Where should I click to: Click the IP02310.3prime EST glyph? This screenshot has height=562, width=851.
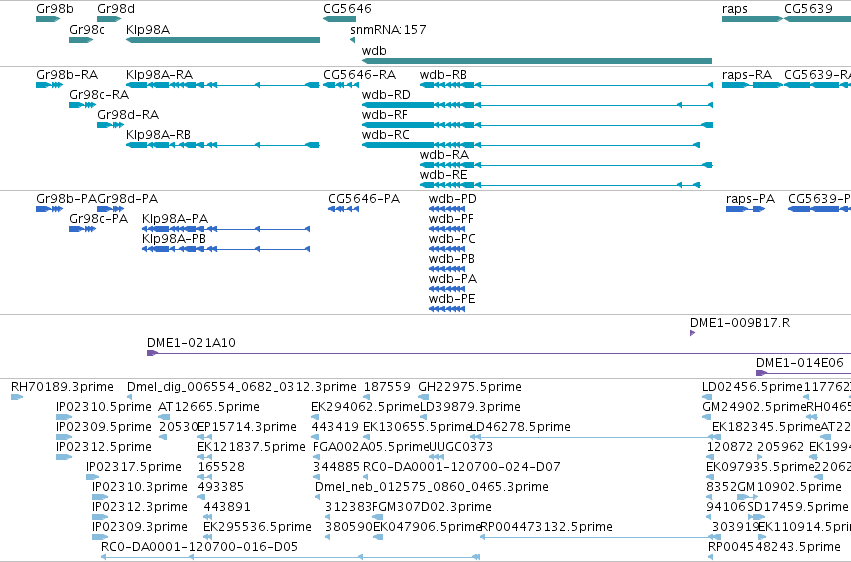(100, 497)
